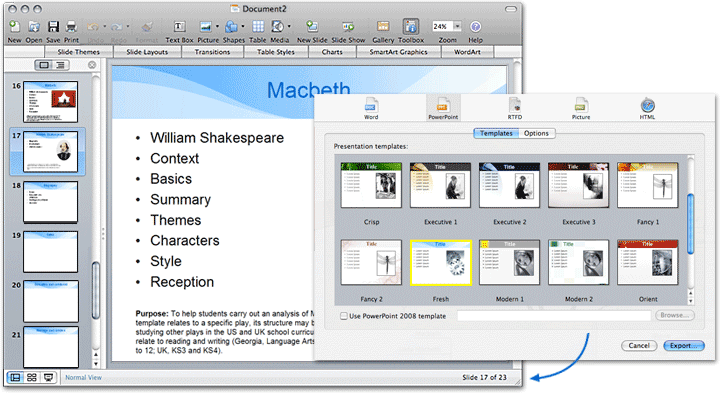The width and height of the screenshot is (721, 394).
Task: Select the Modern 2 template thumbnail
Action: [x=578, y=263]
